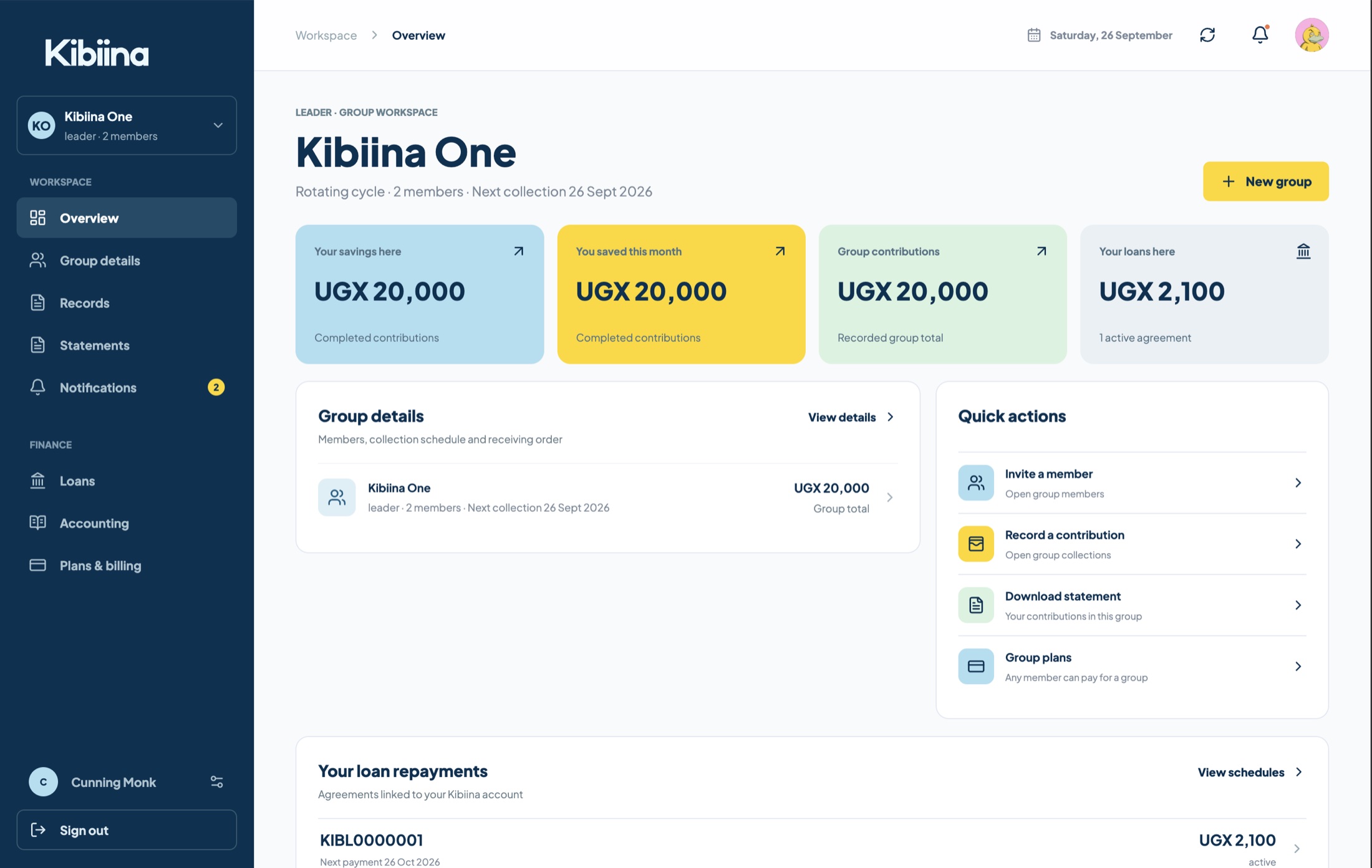Open the Invite a member chevron
This screenshot has height=868, width=1372.
[x=1298, y=483]
